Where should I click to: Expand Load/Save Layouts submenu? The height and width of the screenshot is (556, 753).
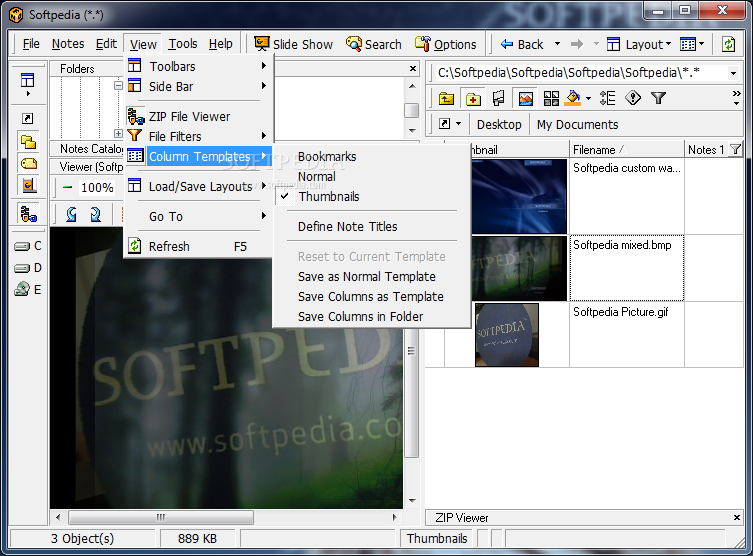tap(198, 186)
